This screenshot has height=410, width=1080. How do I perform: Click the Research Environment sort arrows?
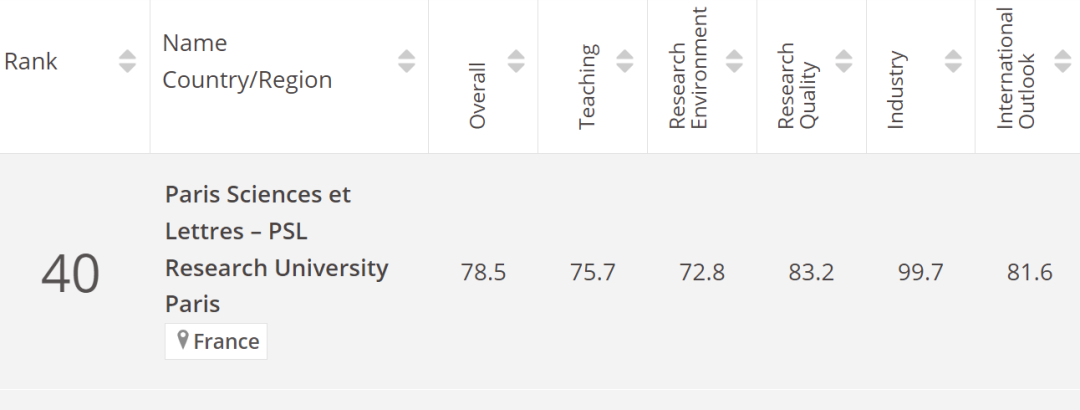pos(734,61)
